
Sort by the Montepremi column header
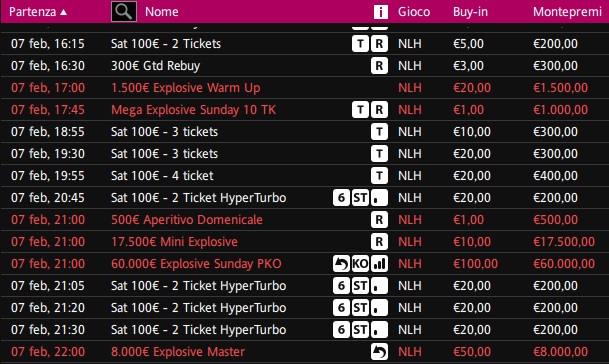[567, 12]
